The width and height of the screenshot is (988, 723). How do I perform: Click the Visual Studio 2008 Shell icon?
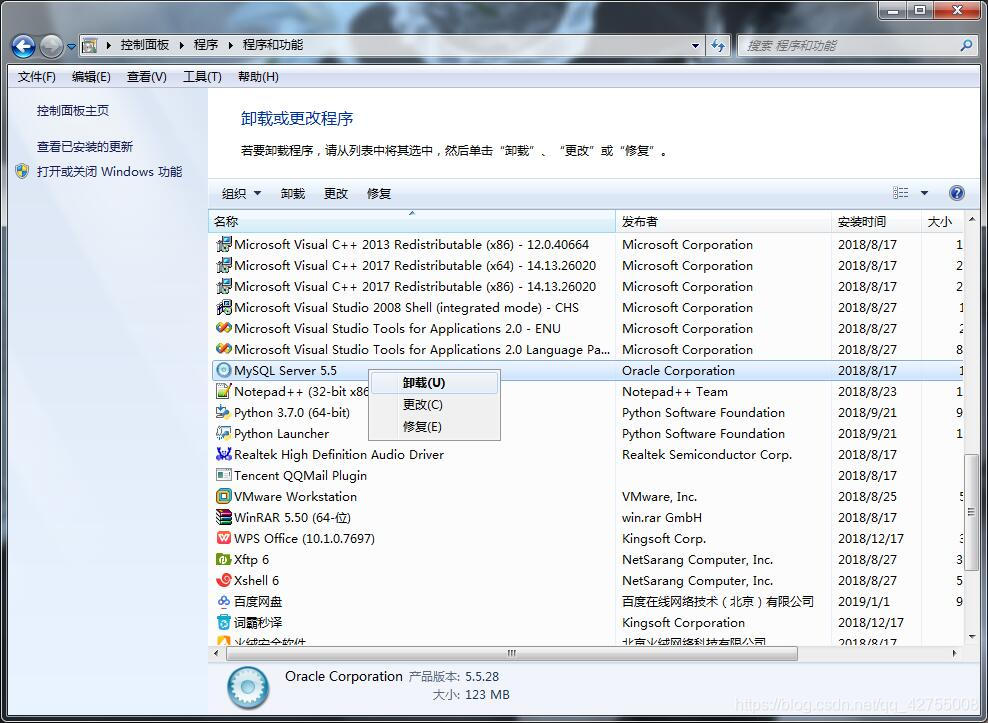(x=223, y=308)
